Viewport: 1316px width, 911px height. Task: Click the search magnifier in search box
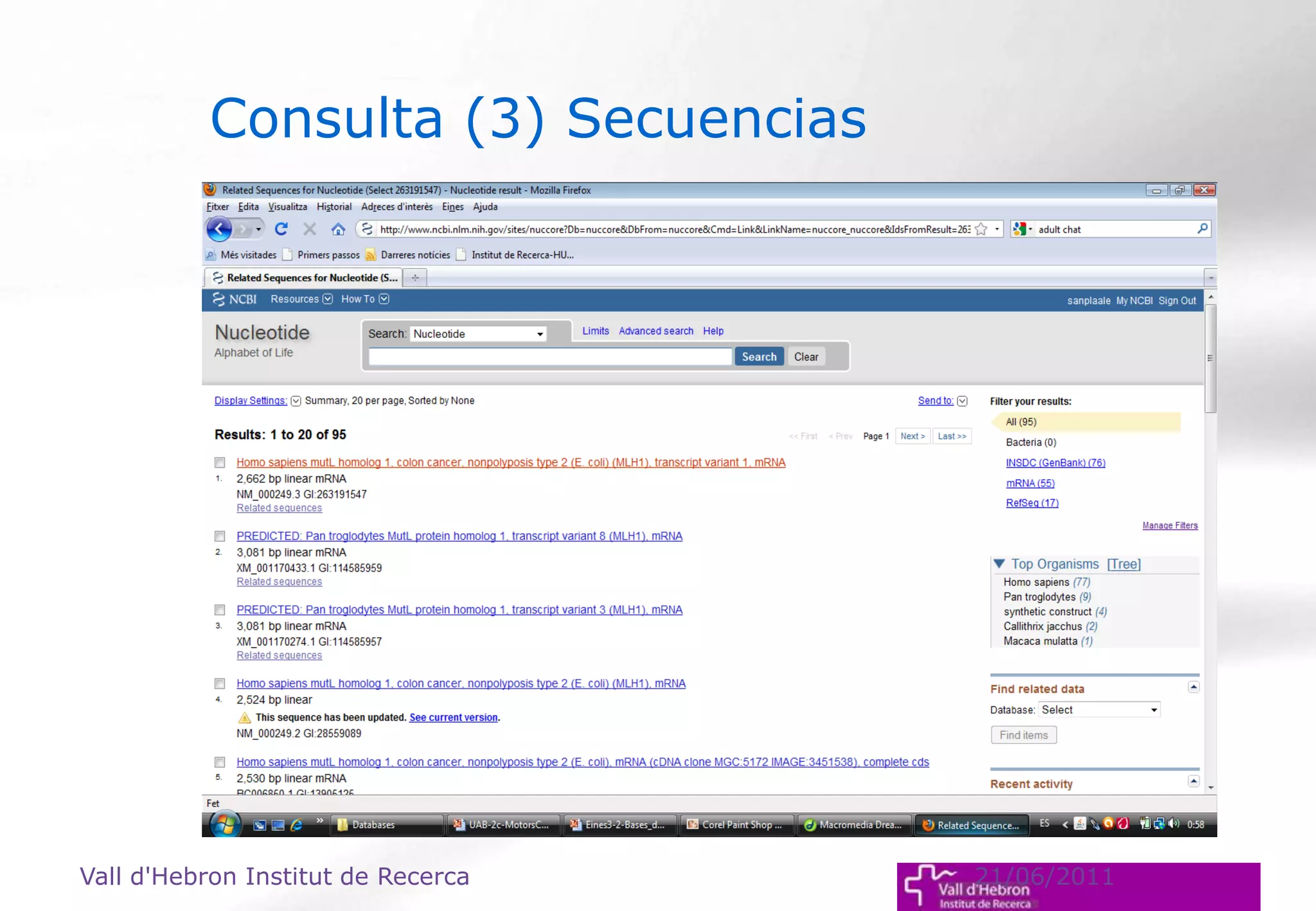(x=1202, y=229)
